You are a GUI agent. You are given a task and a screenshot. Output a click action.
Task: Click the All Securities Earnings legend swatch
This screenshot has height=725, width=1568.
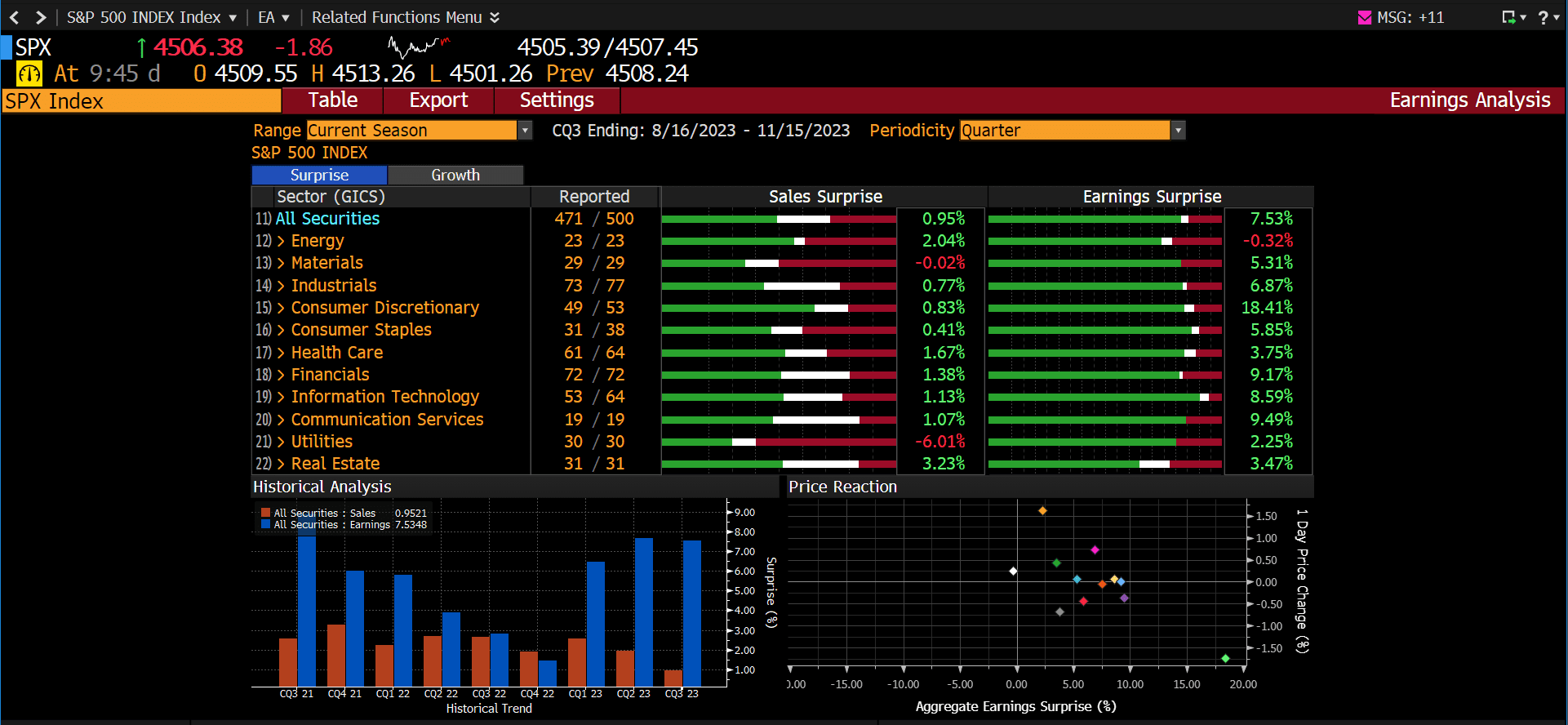(x=265, y=525)
